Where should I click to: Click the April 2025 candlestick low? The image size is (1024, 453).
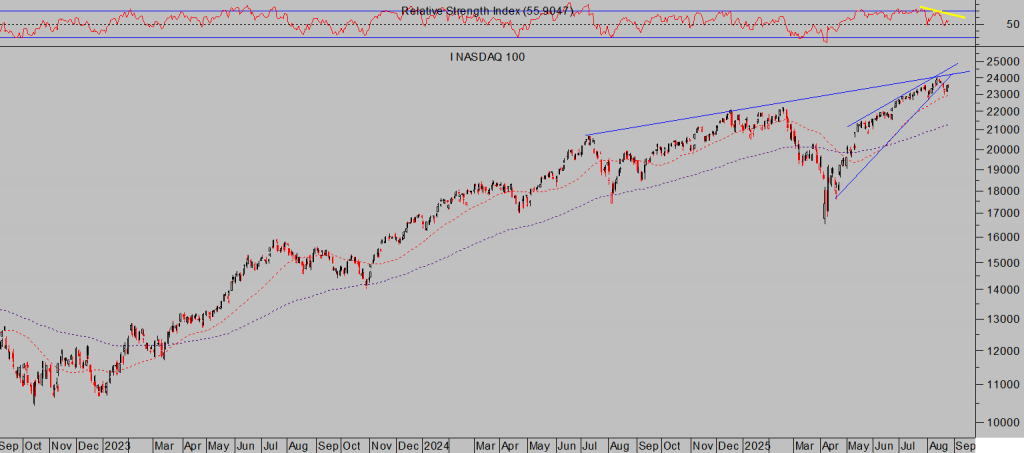tap(825, 221)
